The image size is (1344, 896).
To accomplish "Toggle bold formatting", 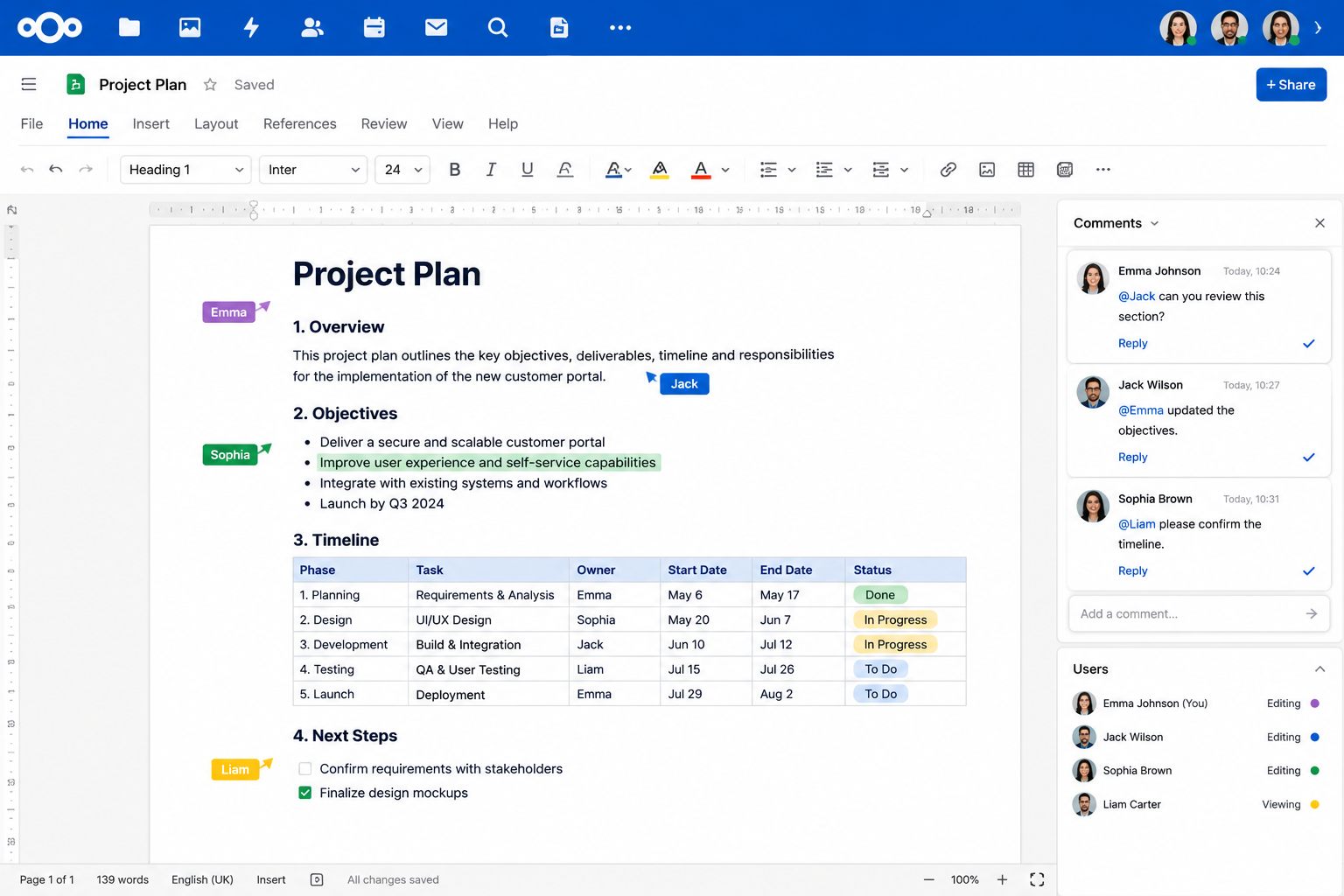I will point(454,170).
